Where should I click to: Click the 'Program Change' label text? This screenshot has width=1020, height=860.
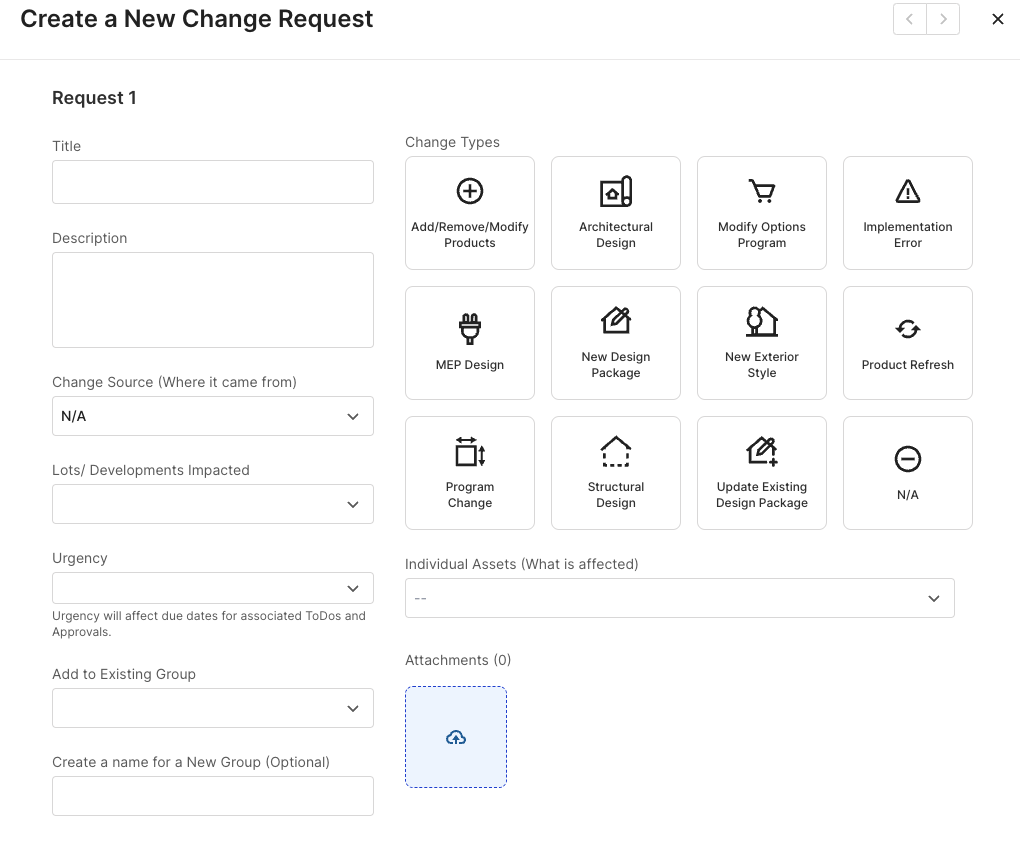point(470,495)
